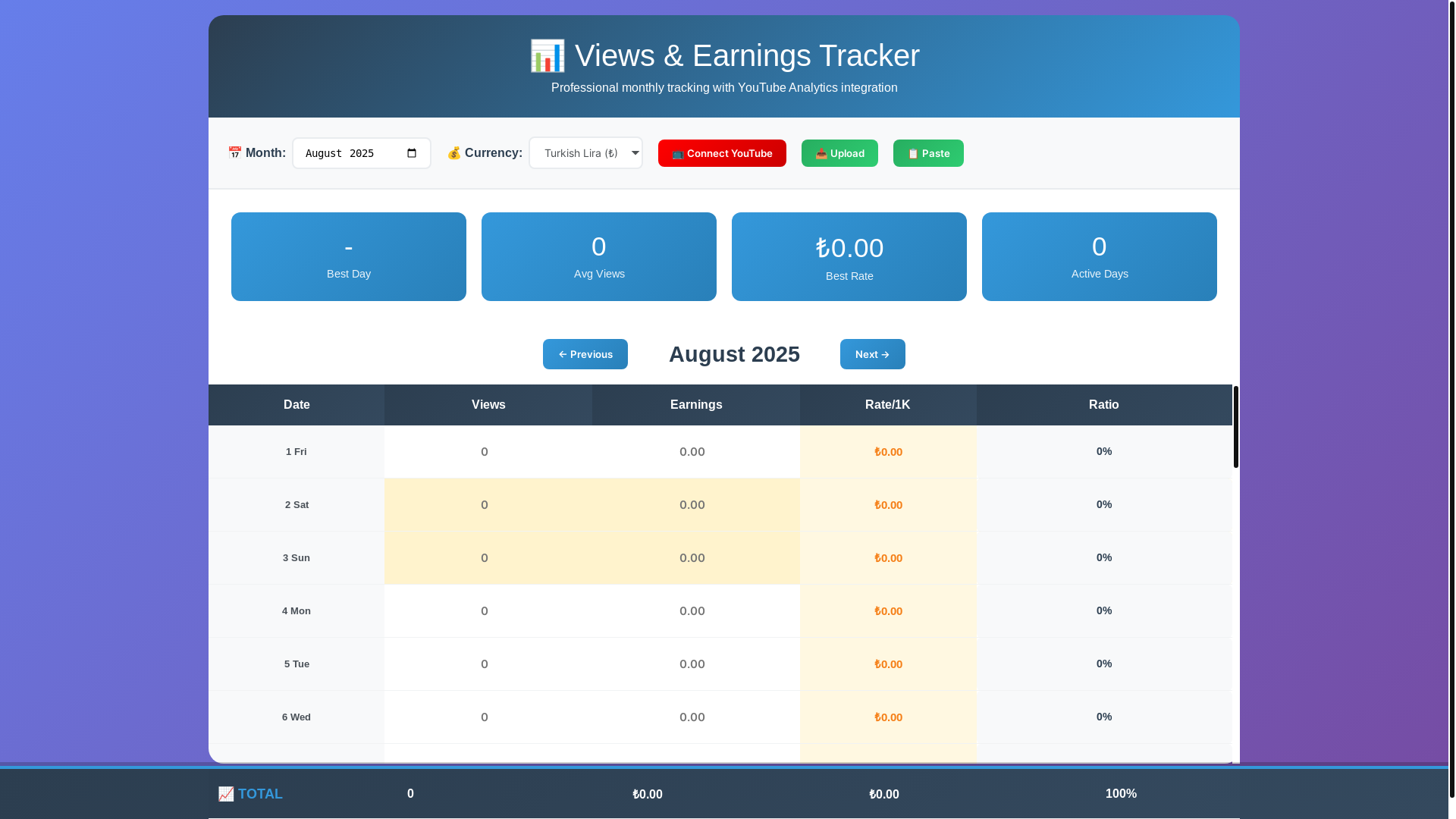This screenshot has height=819, width=1456.
Task: Click the Date column header
Action: 297,405
